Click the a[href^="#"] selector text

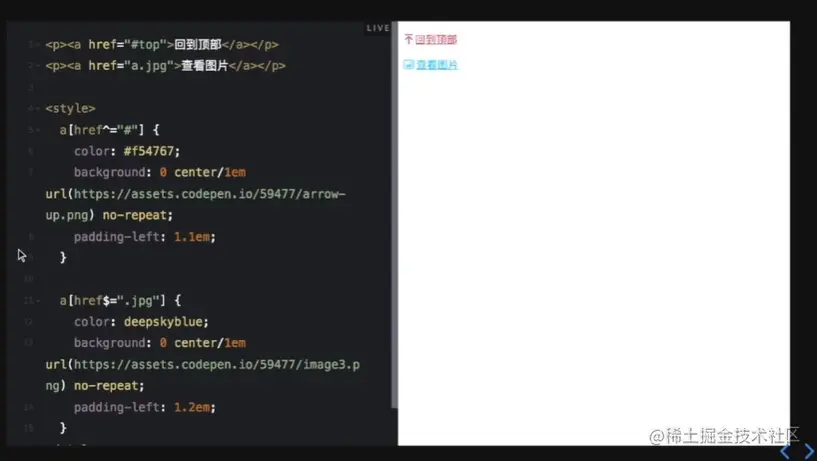tap(102, 130)
